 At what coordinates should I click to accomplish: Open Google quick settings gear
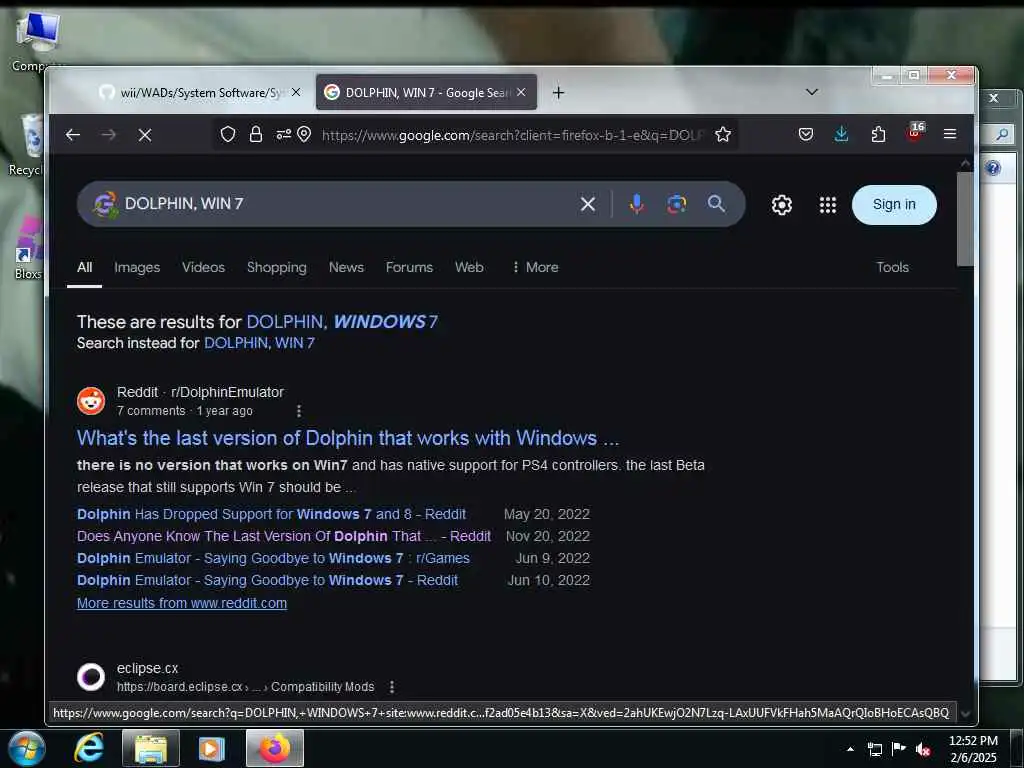point(782,205)
